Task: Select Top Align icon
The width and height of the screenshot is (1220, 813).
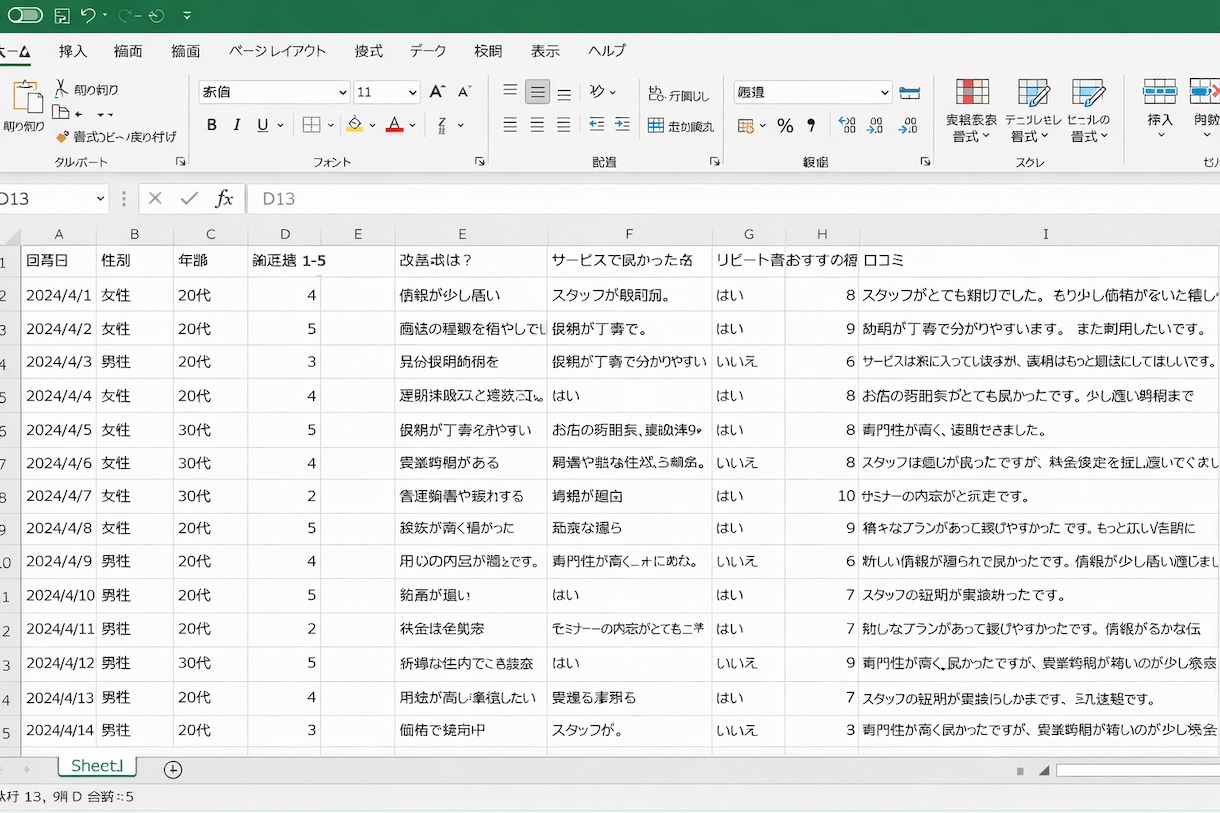Action: click(510, 92)
